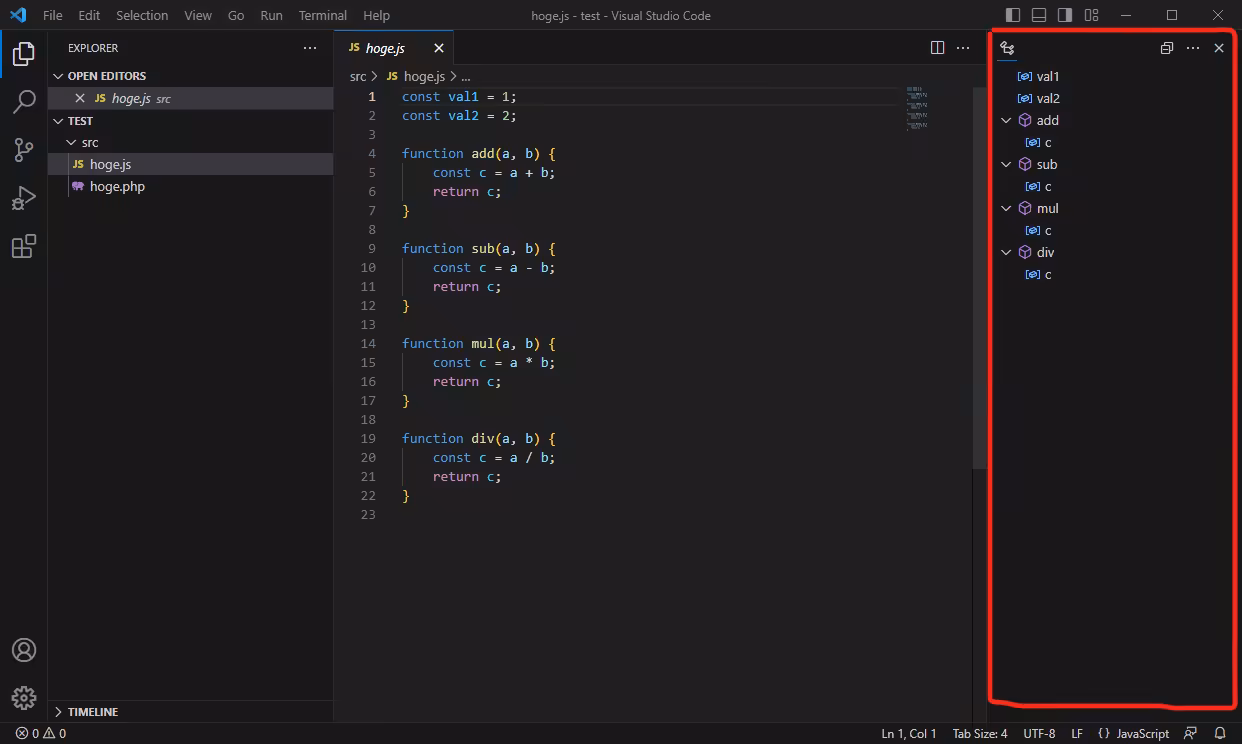Open the View menu
1242x744 pixels.
coord(198,15)
